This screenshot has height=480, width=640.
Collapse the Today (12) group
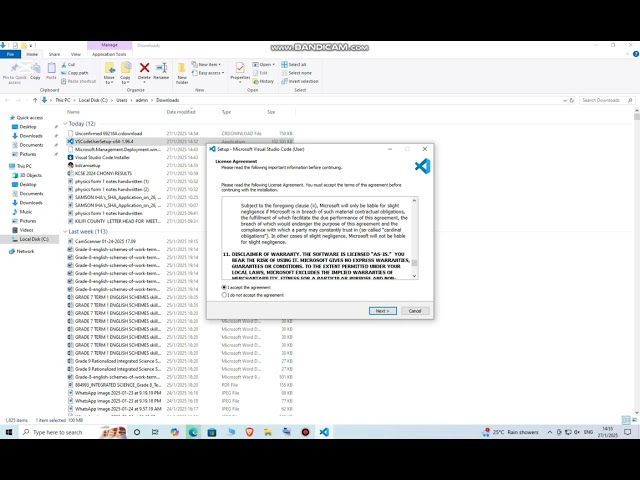(x=65, y=123)
